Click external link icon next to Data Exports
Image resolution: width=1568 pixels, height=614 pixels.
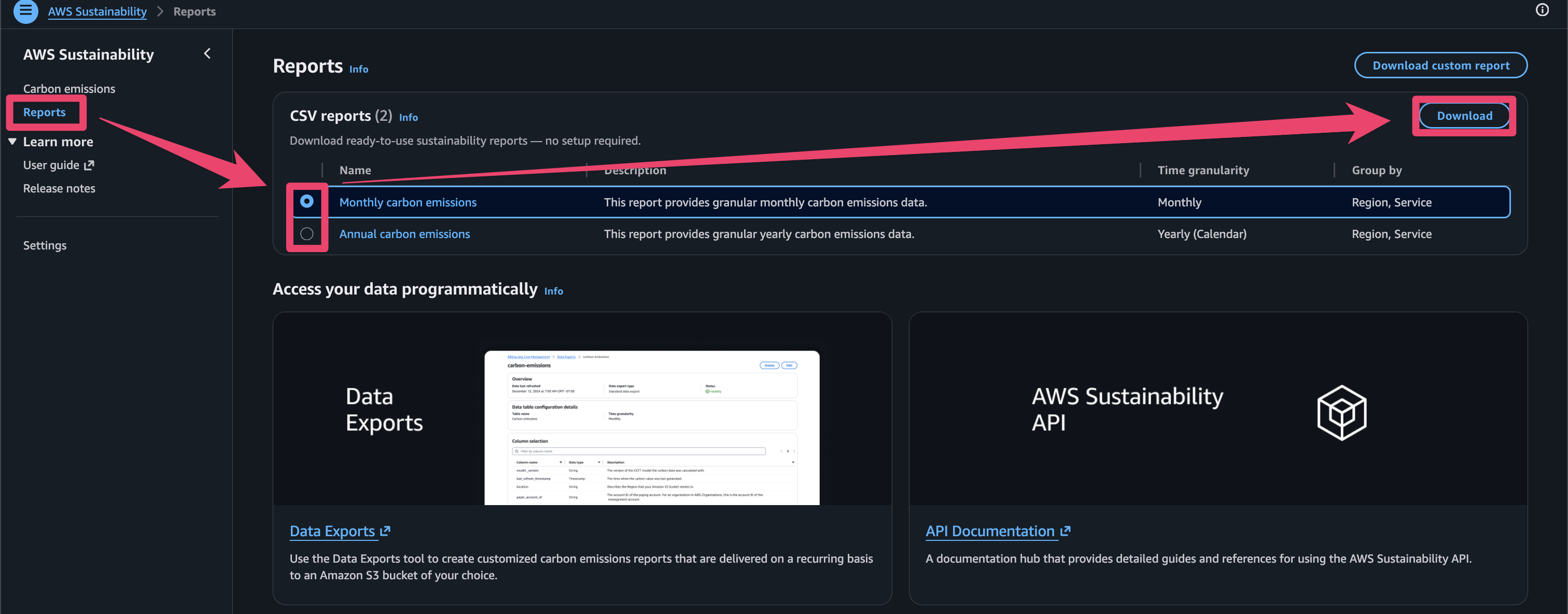coord(385,531)
